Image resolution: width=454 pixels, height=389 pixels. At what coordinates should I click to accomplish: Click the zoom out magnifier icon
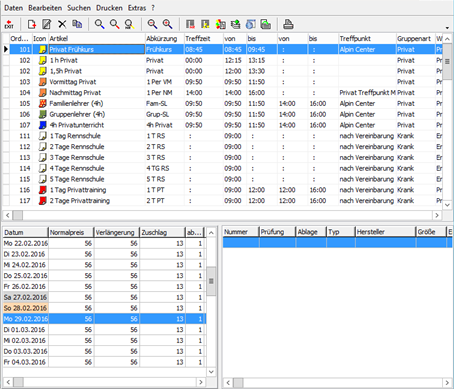click(x=152, y=24)
